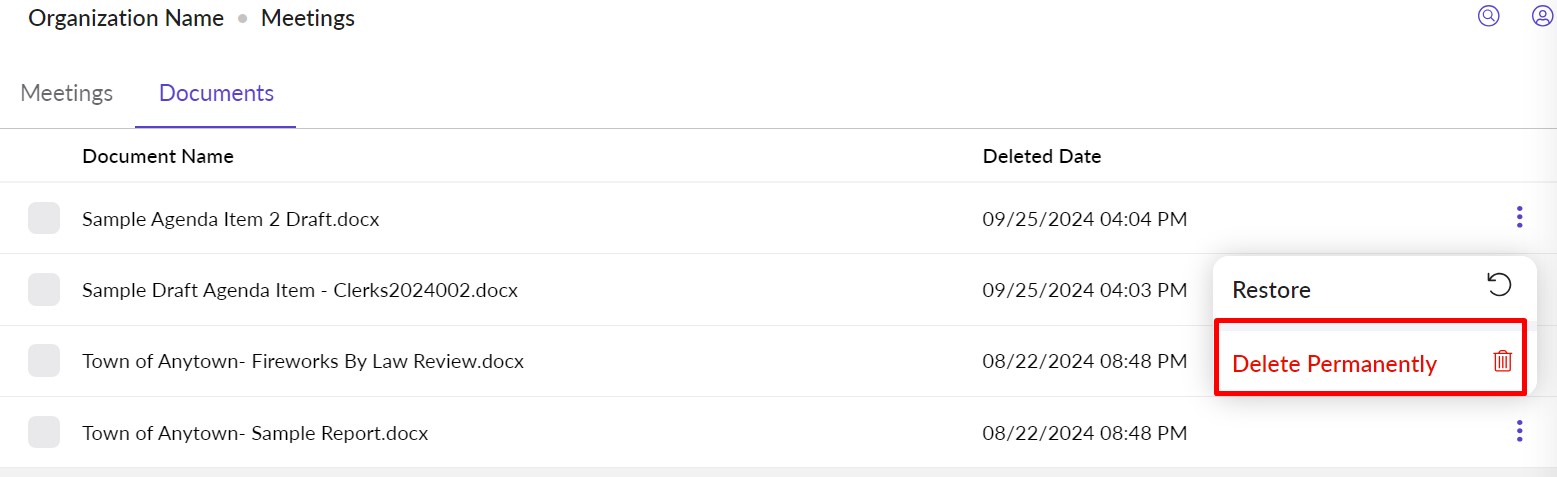The height and width of the screenshot is (477, 1557).
Task: Sort by the Document Name column header
Action: (x=158, y=156)
